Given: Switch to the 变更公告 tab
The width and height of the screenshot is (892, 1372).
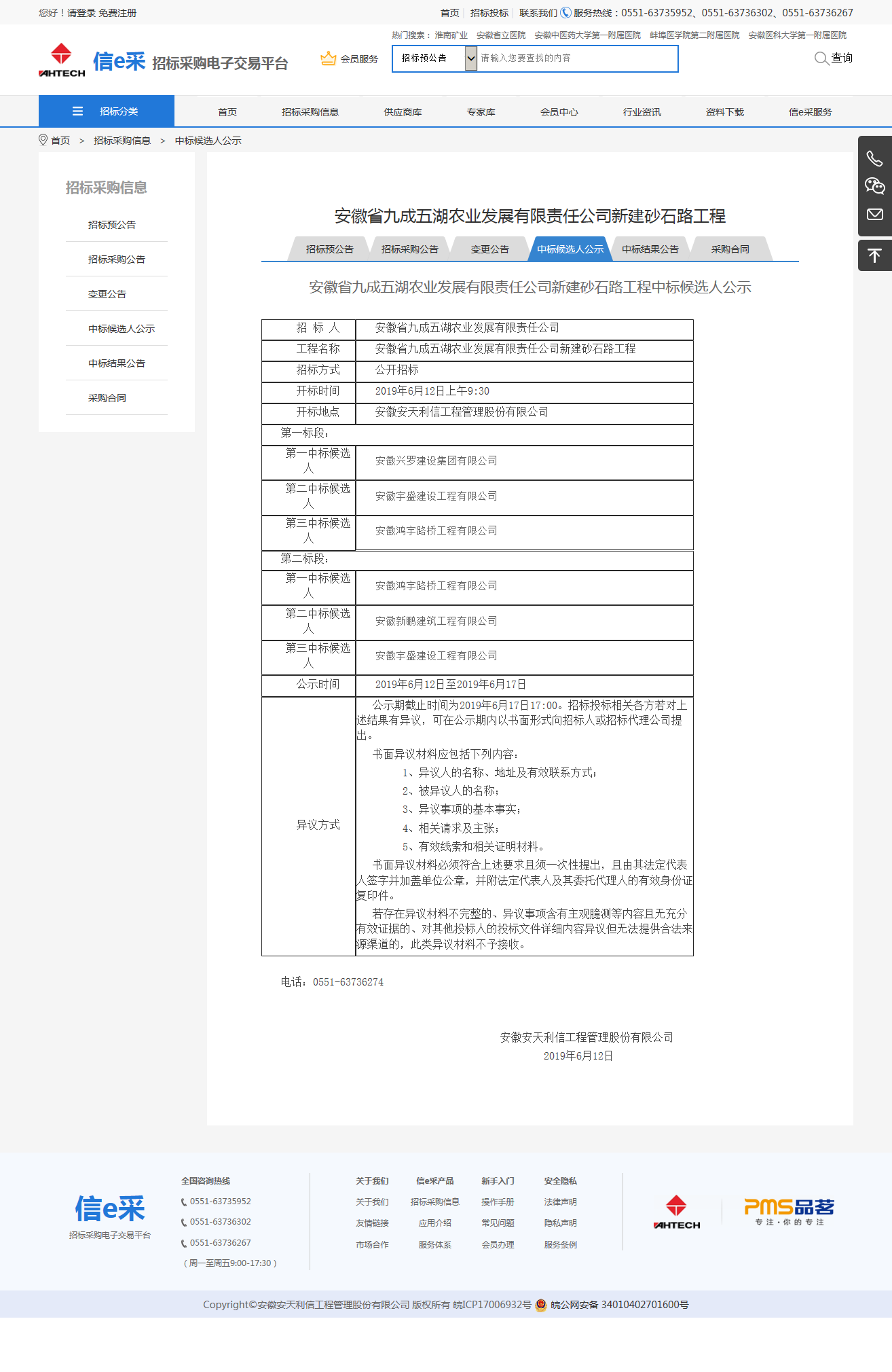Looking at the screenshot, I should (x=490, y=249).
